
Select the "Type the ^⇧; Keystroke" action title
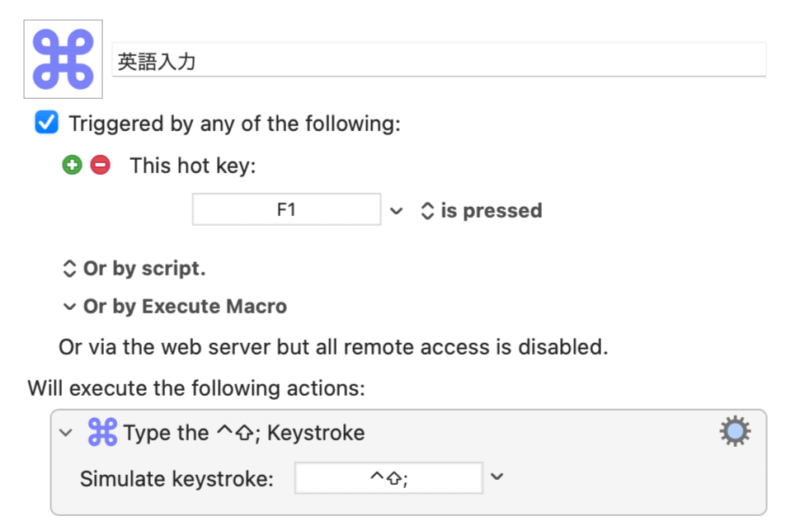(x=244, y=433)
